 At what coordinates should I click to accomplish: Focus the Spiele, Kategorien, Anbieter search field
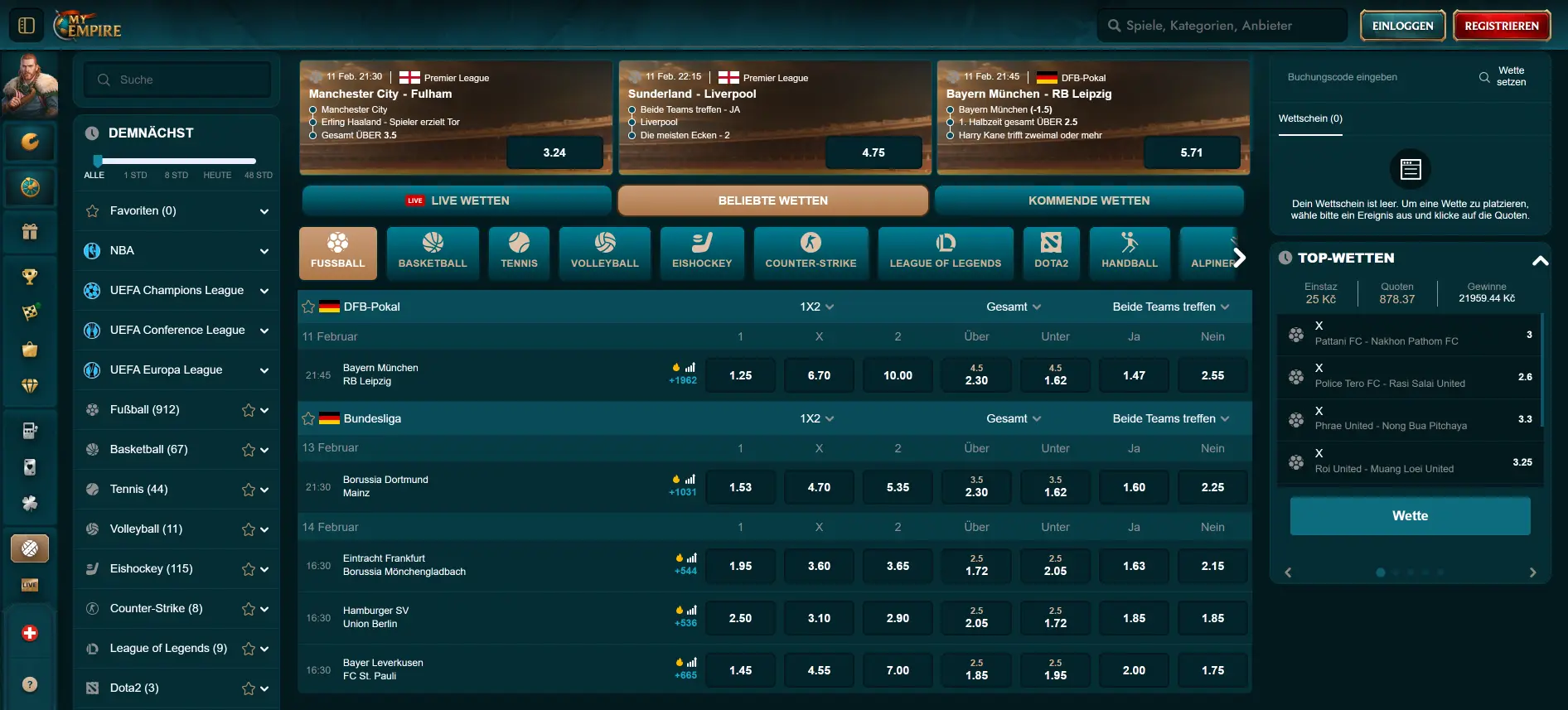click(1222, 26)
